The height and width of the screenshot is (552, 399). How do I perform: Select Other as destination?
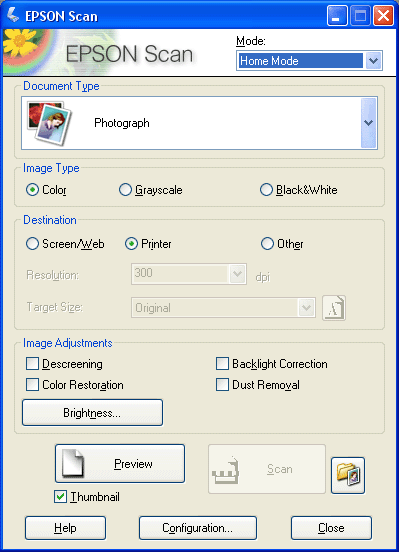pos(282,244)
